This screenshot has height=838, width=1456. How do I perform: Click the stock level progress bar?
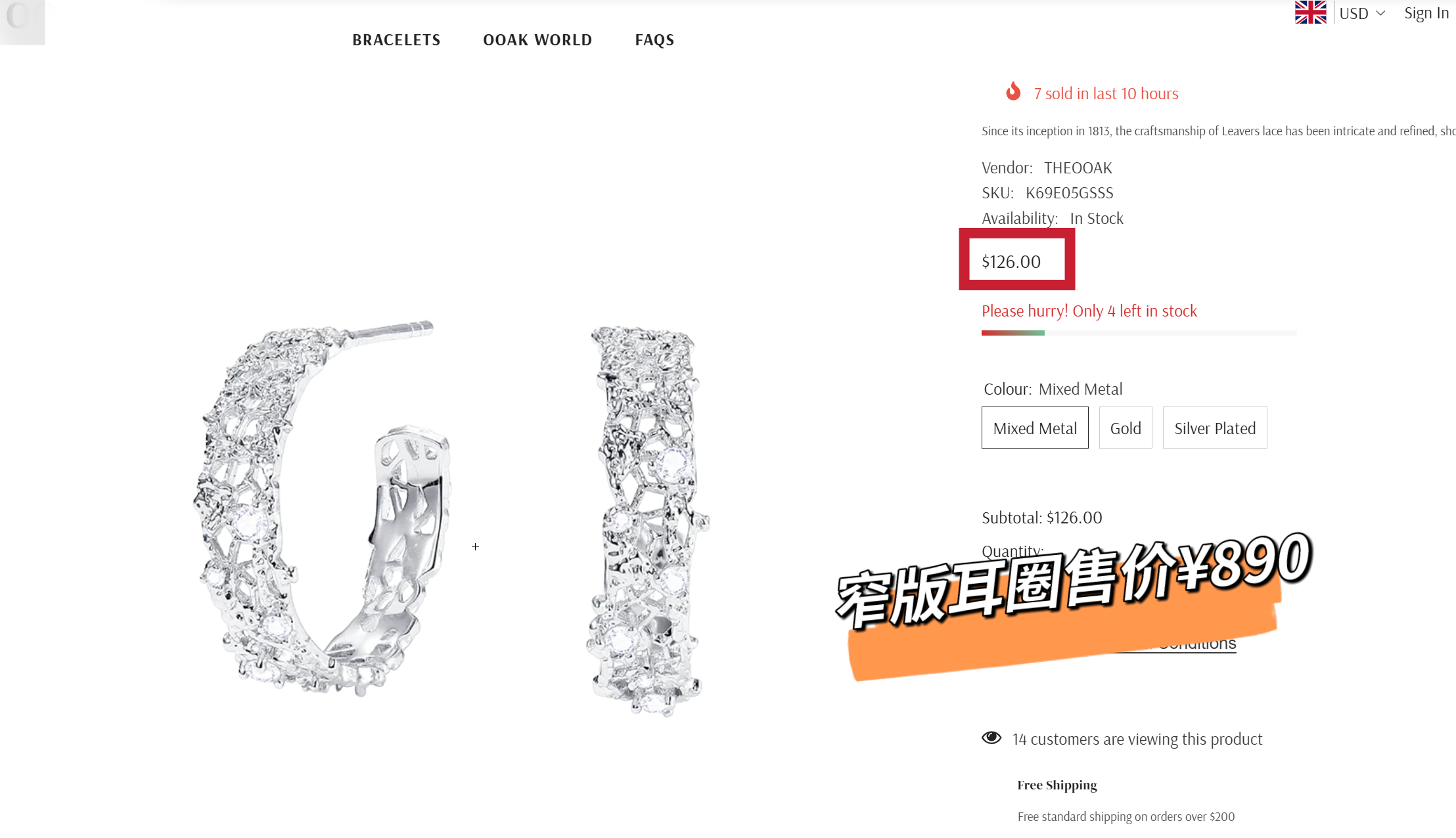pos(1139,333)
